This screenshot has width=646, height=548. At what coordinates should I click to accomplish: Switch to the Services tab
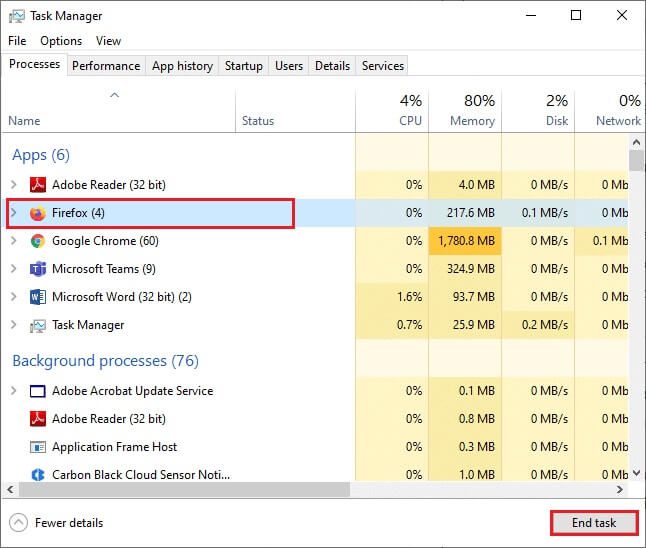pyautogui.click(x=382, y=66)
